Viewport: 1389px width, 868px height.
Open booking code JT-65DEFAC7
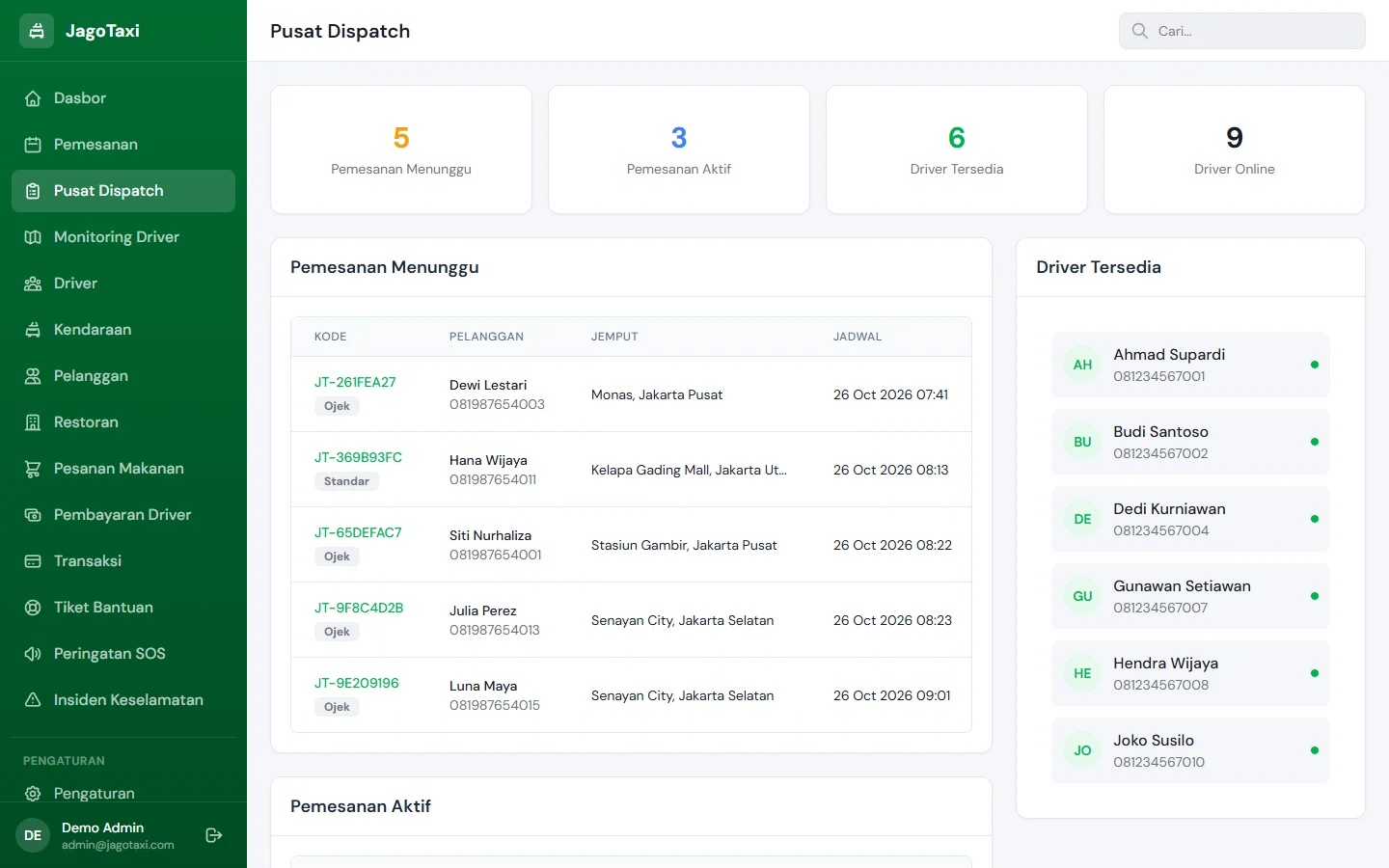(x=358, y=532)
